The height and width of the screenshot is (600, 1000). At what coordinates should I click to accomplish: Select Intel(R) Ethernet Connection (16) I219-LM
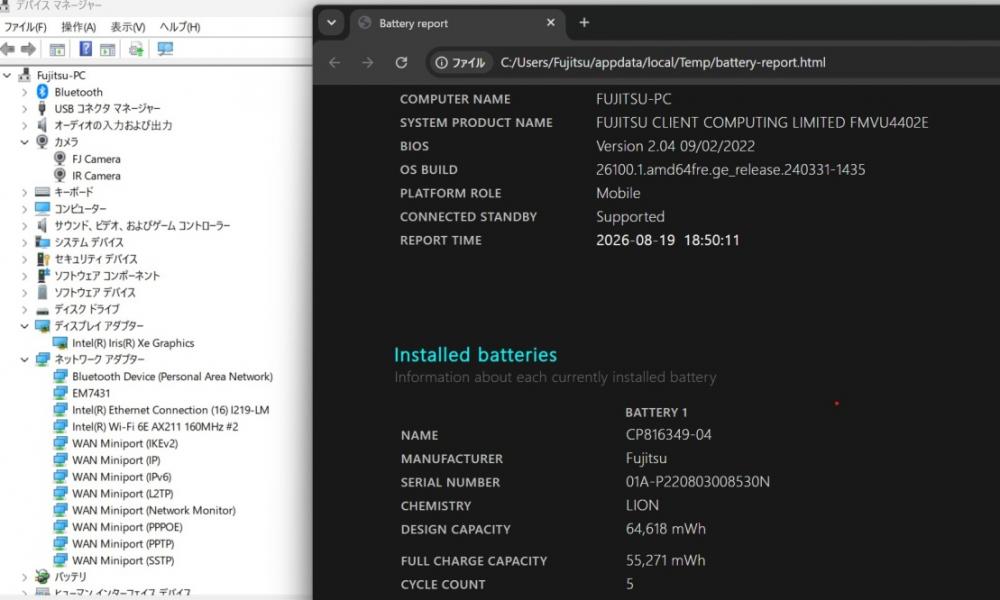170,410
